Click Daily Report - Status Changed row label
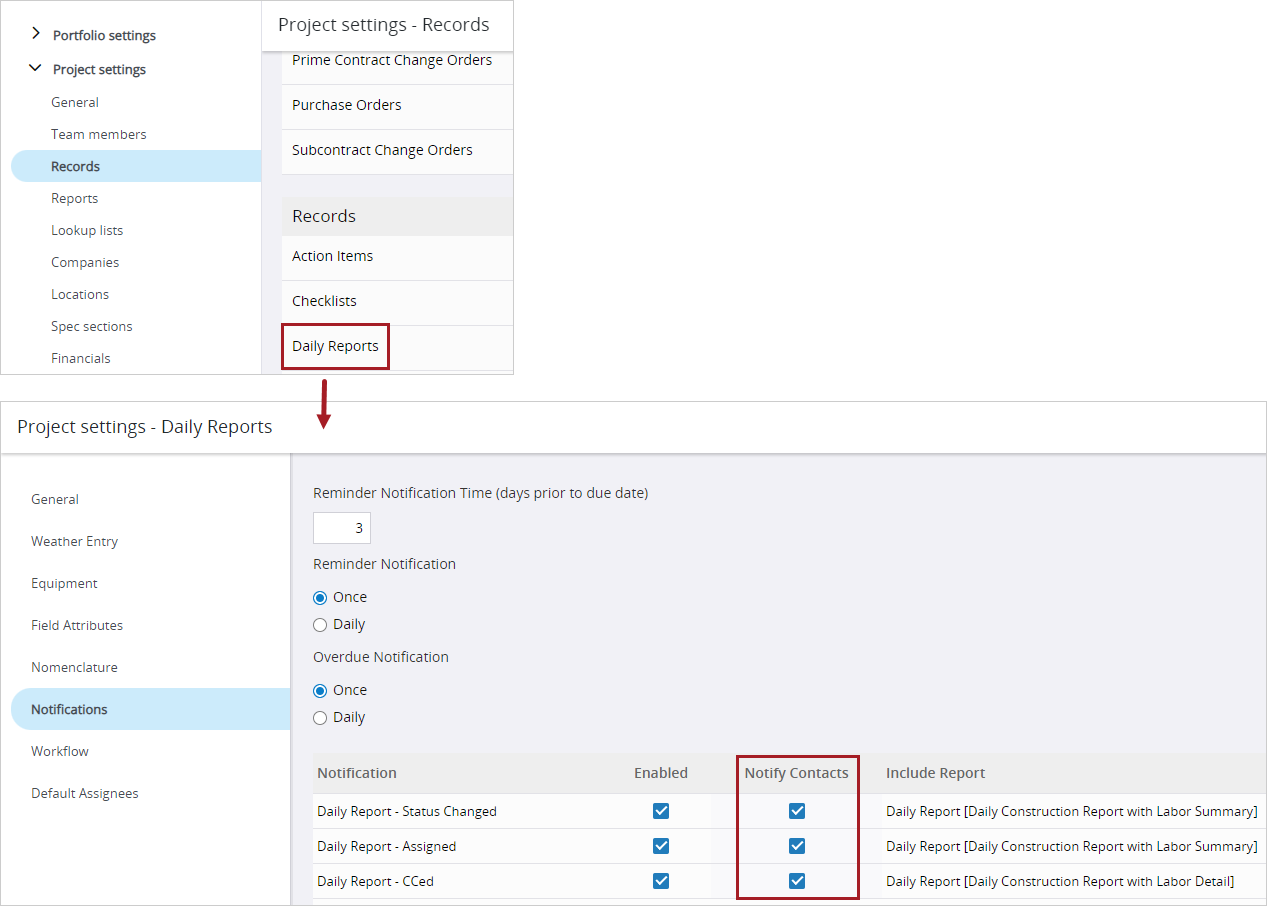Image resolution: width=1267 pixels, height=906 pixels. click(407, 811)
